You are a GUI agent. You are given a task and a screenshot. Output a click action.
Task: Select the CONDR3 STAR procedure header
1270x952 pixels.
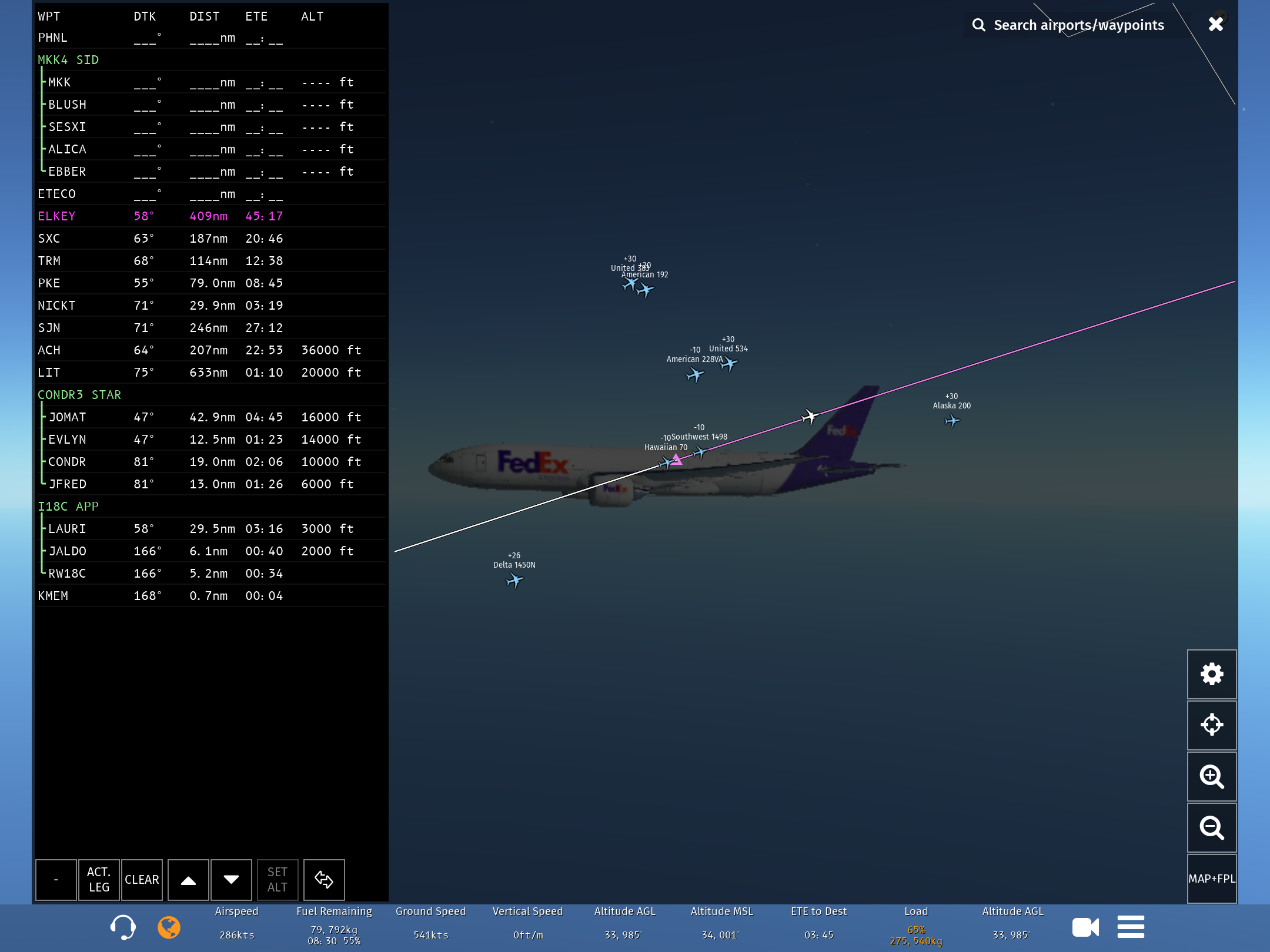[x=79, y=395]
